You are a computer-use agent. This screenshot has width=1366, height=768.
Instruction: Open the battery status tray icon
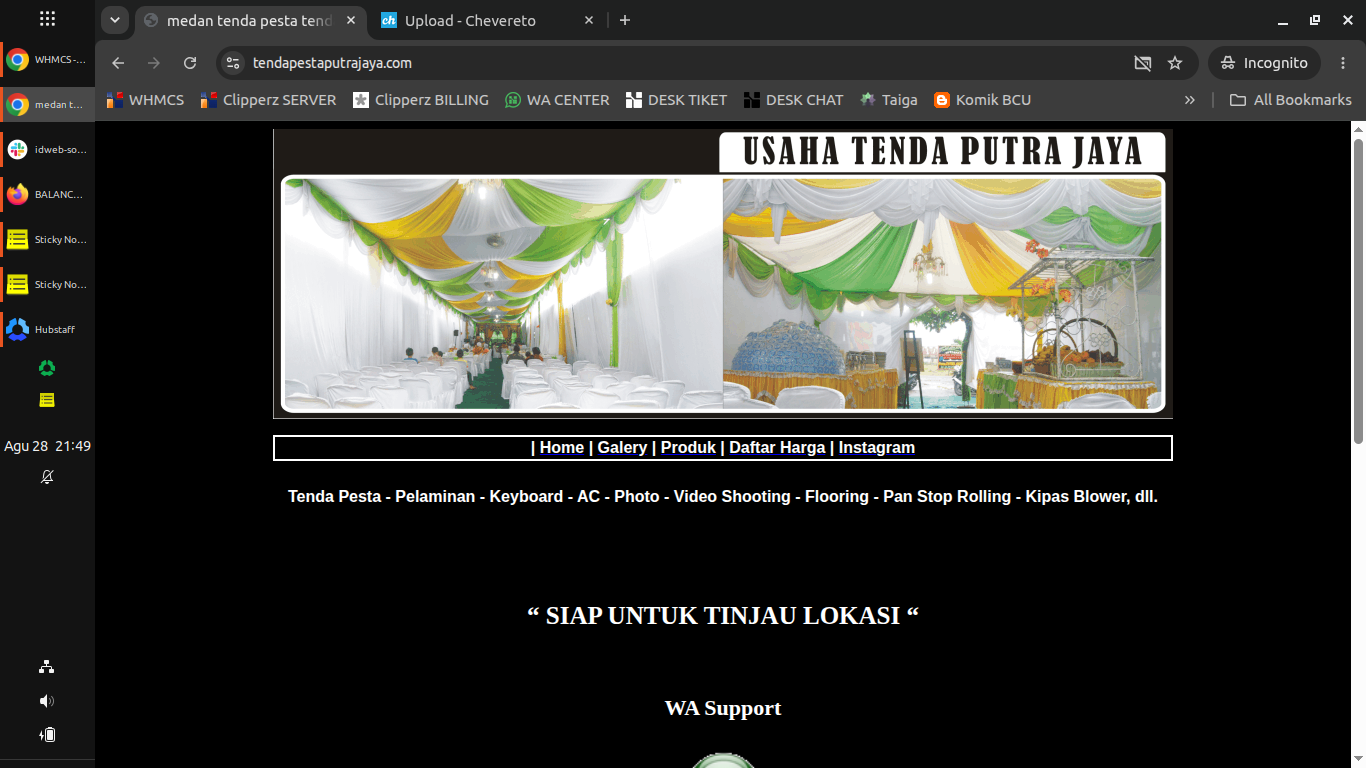47,735
